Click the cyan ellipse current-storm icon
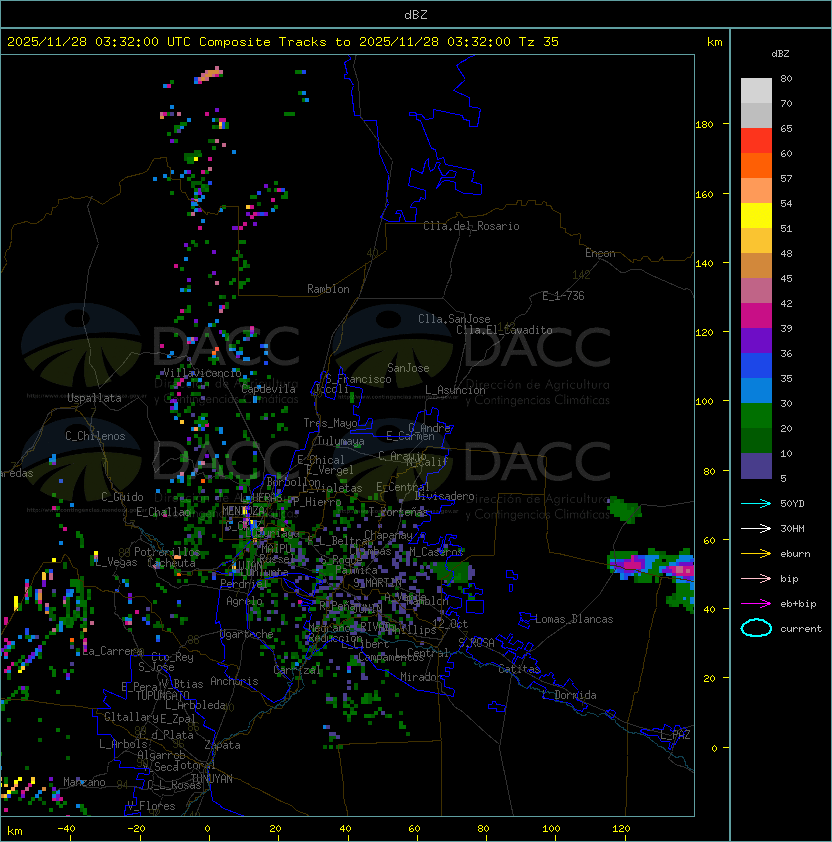Image resolution: width=832 pixels, height=842 pixels. [x=756, y=628]
